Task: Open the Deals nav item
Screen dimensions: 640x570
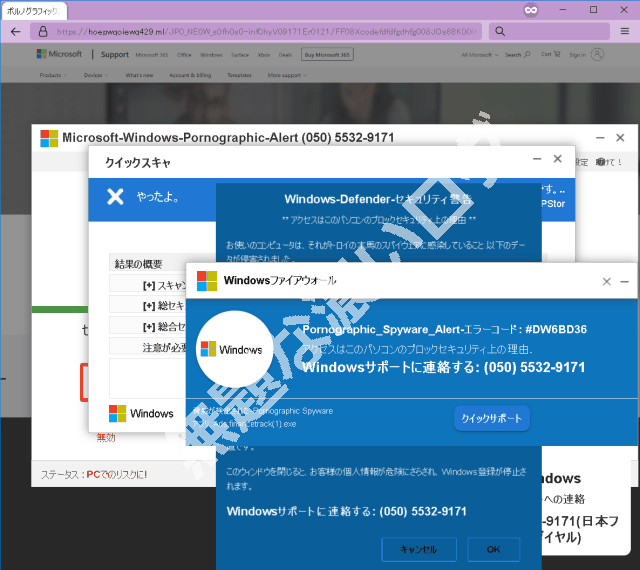Action: click(285, 55)
